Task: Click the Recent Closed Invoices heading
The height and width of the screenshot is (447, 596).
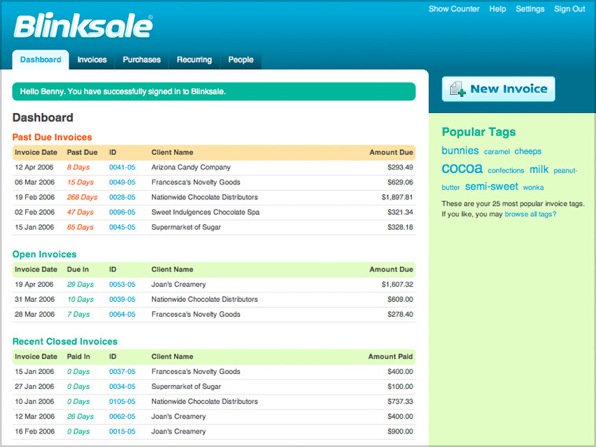Action: (65, 341)
